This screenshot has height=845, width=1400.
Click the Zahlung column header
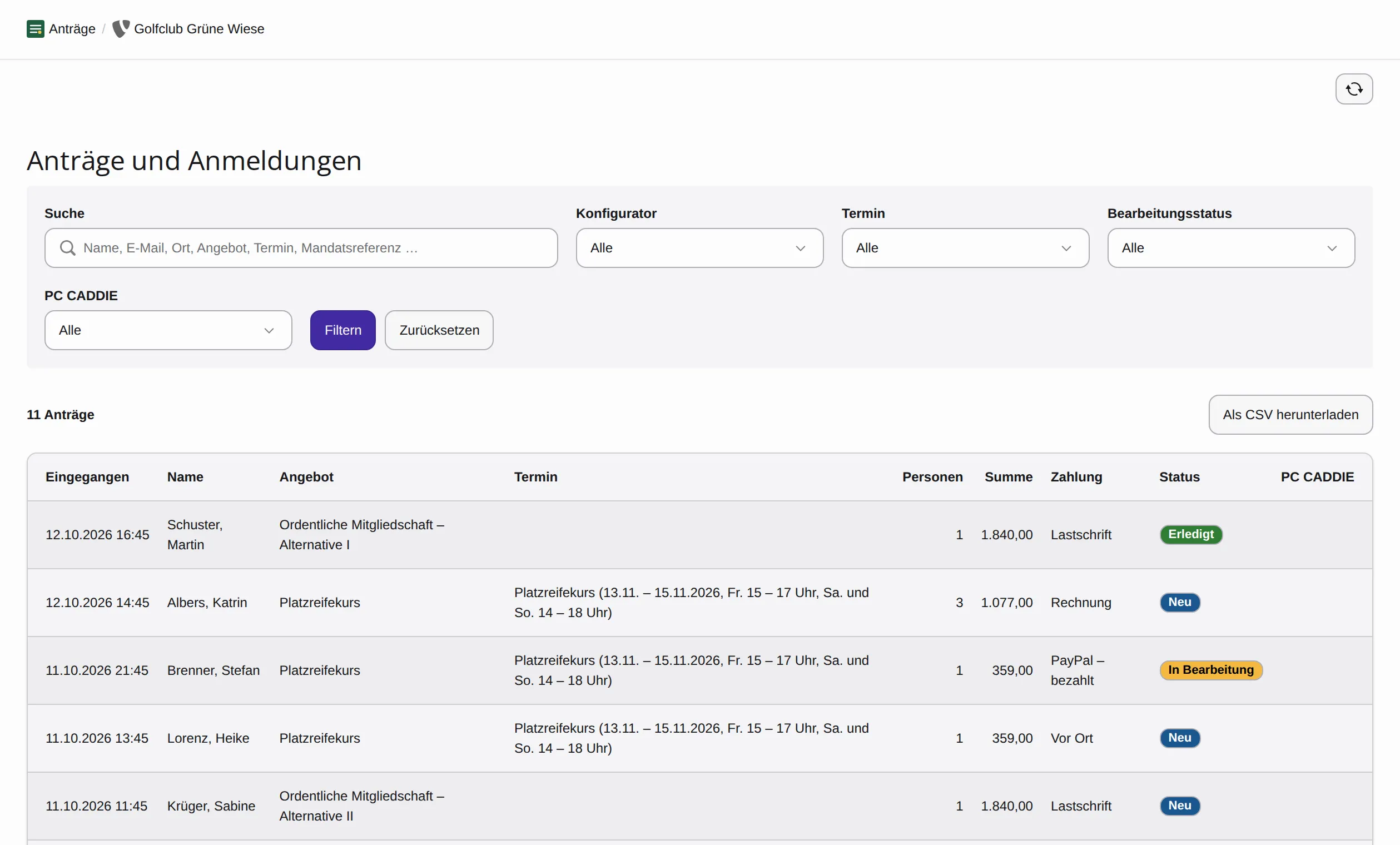(1076, 478)
